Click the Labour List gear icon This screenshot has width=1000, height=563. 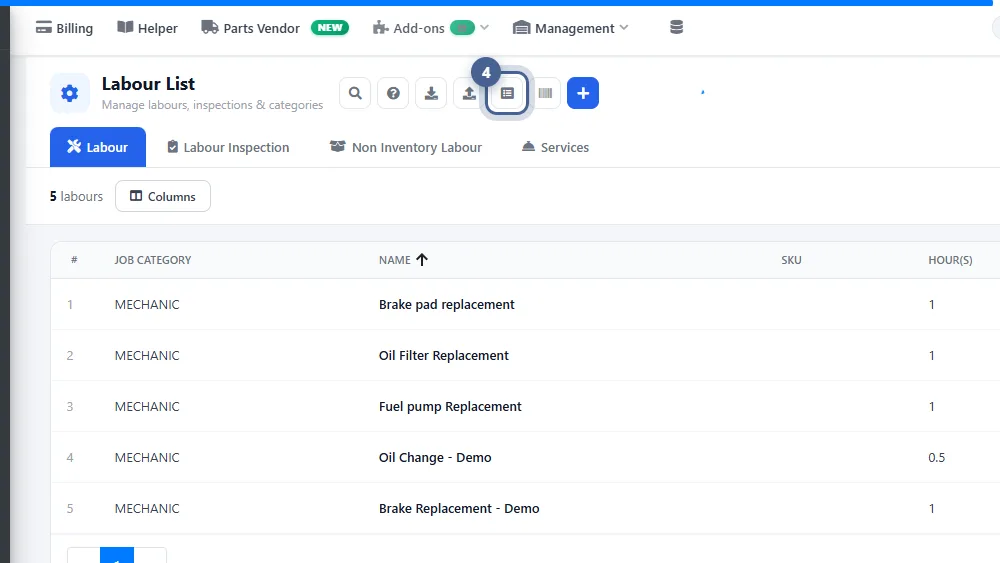pyautogui.click(x=70, y=93)
